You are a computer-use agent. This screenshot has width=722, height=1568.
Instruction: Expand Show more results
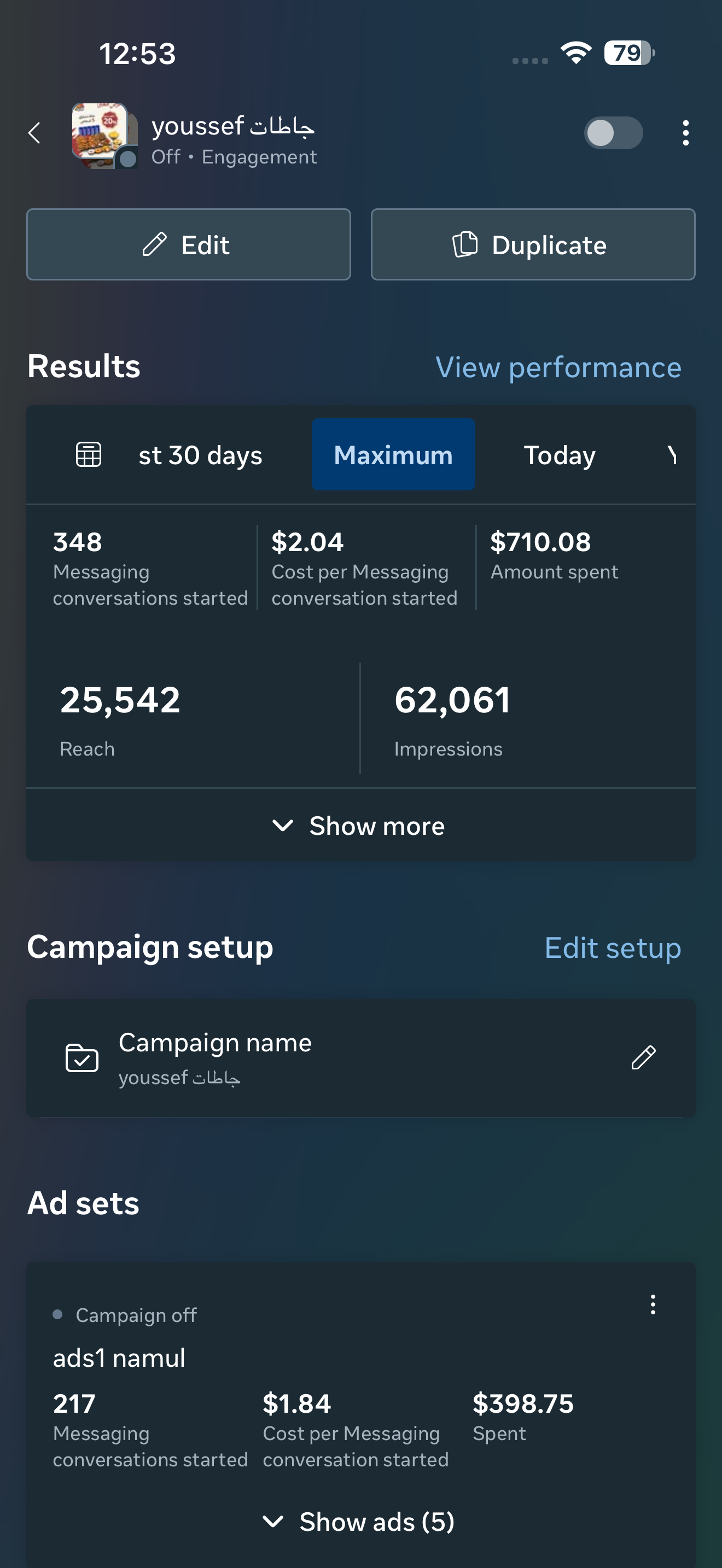click(360, 826)
